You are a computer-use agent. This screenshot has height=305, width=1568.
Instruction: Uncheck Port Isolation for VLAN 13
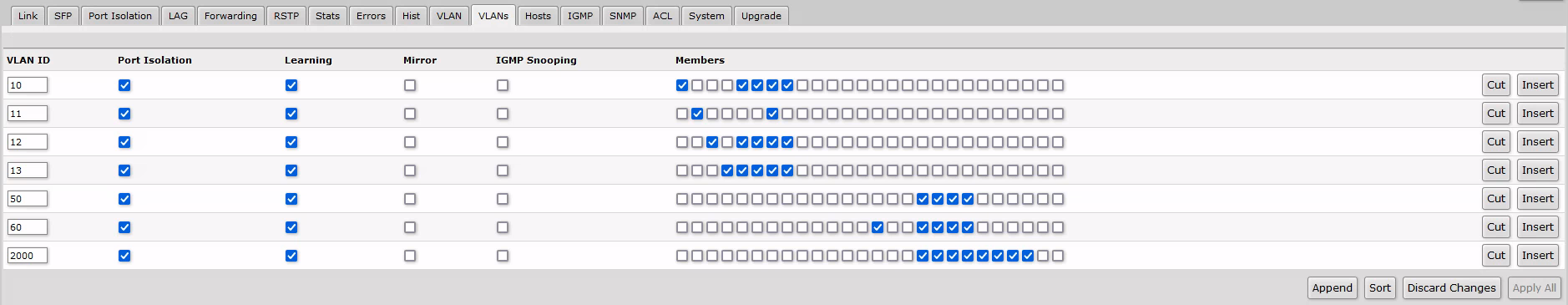(124, 170)
